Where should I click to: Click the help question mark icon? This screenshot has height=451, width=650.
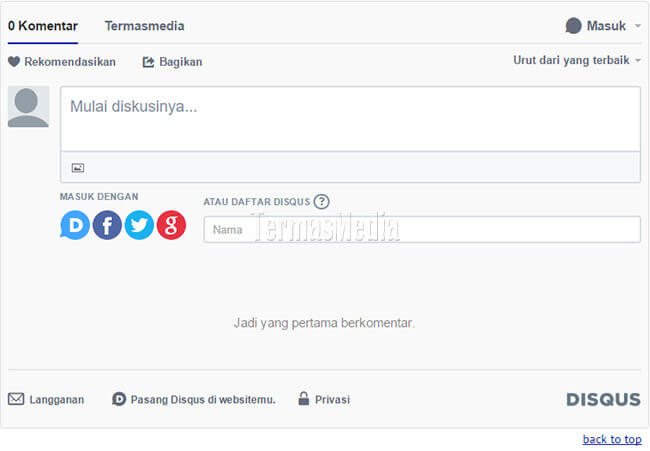(x=321, y=202)
